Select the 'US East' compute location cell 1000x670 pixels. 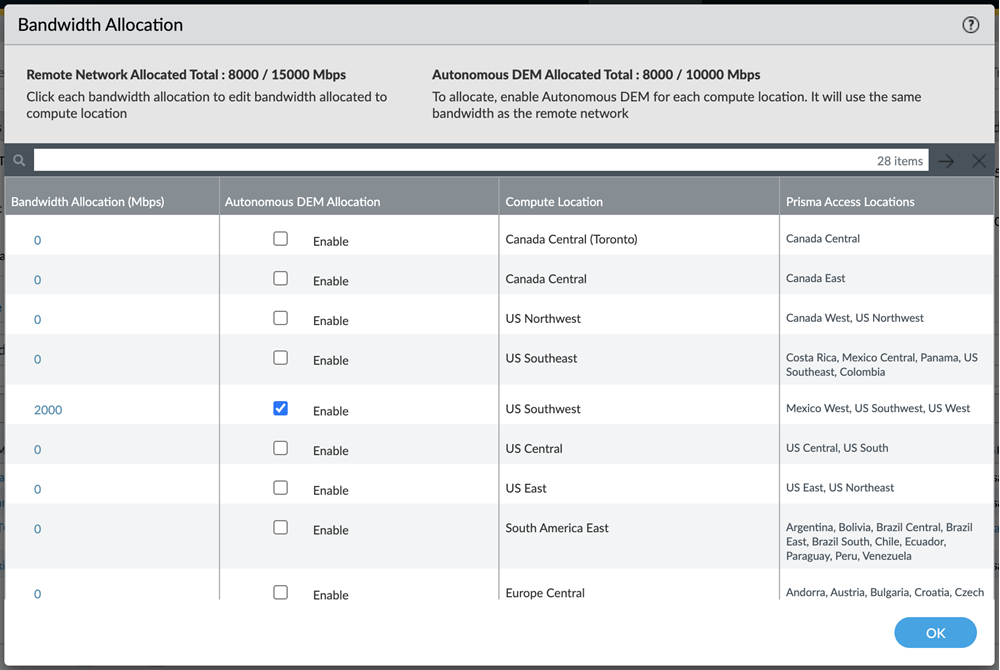526,488
